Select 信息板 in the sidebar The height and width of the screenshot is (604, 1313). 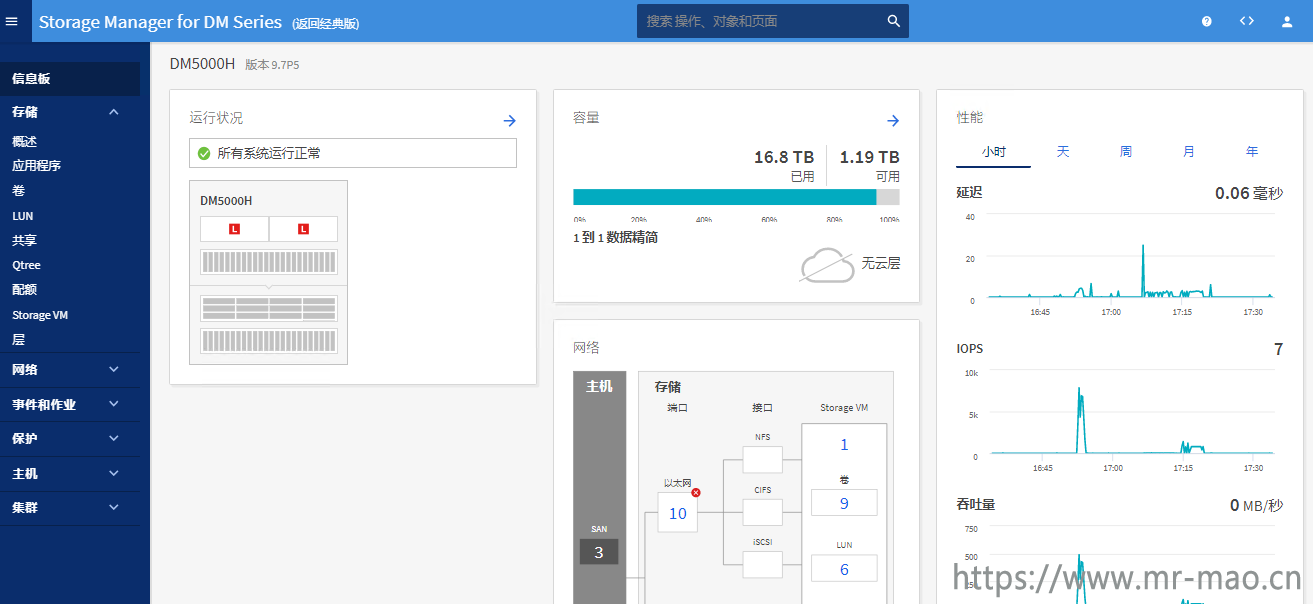tap(70, 78)
